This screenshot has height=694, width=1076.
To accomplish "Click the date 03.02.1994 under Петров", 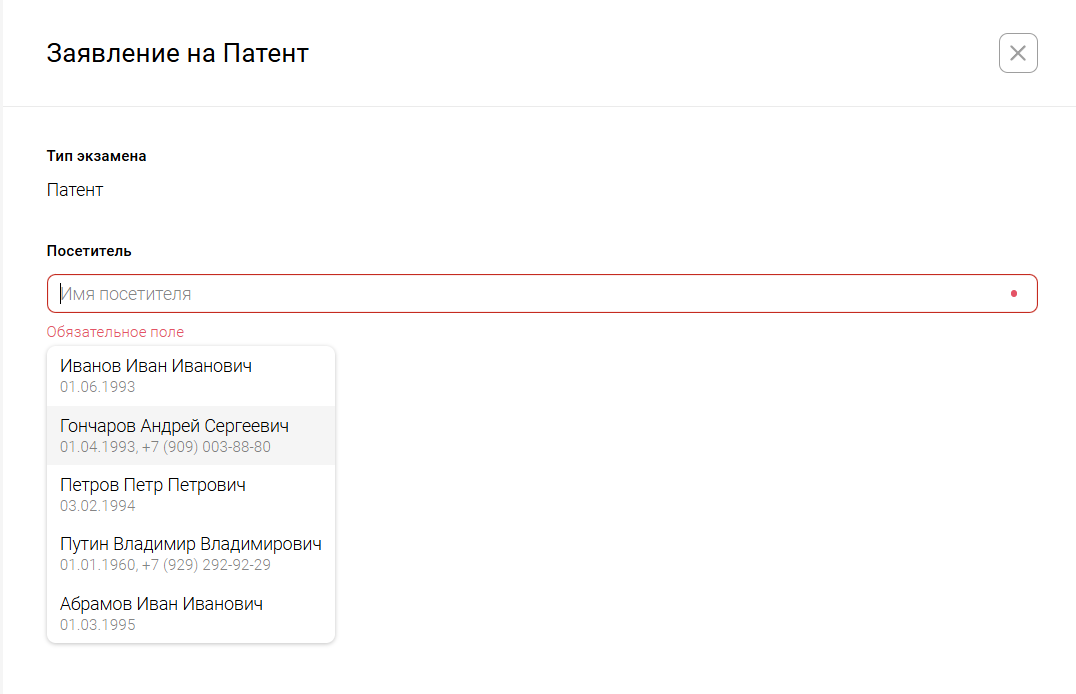I will (x=97, y=506).
